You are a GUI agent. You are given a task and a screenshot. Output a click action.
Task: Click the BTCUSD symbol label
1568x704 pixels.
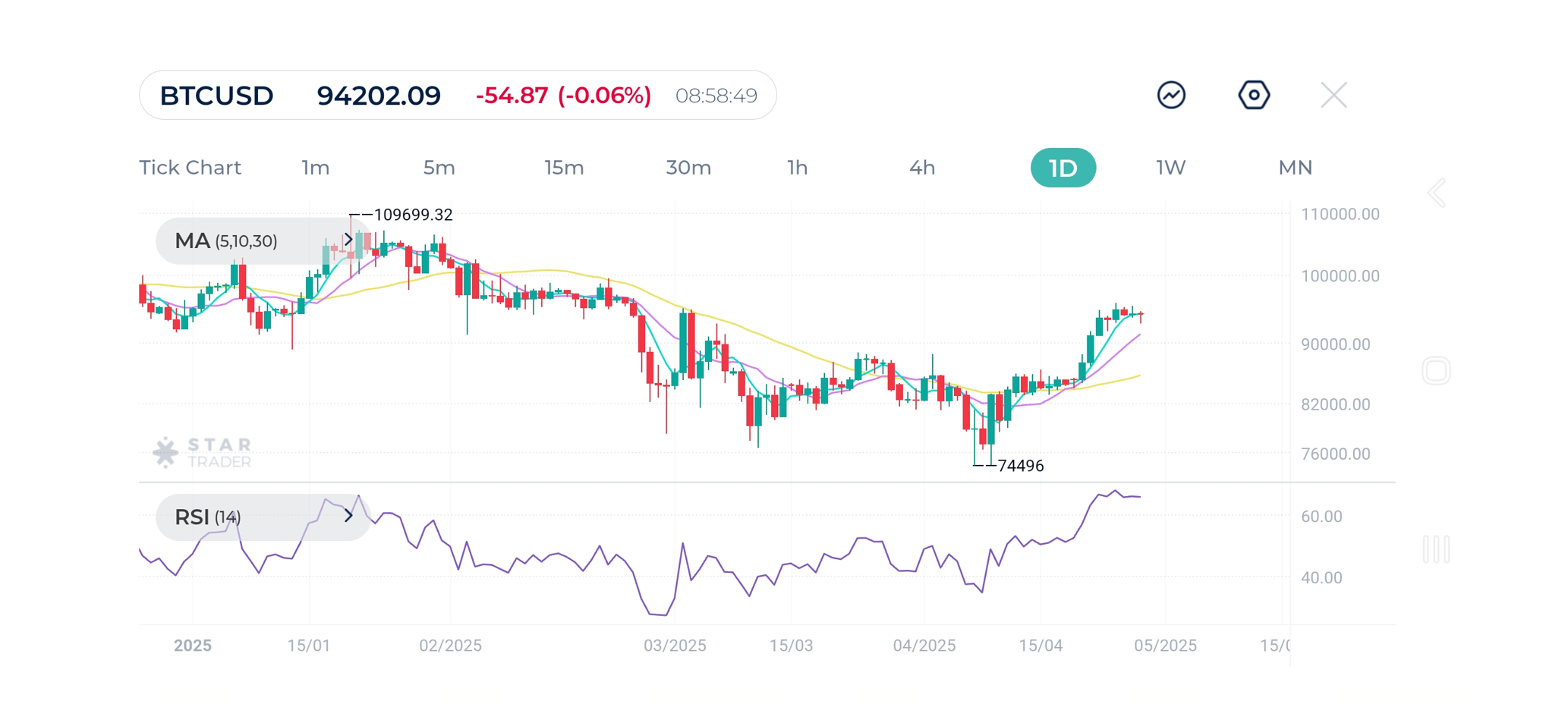216,96
